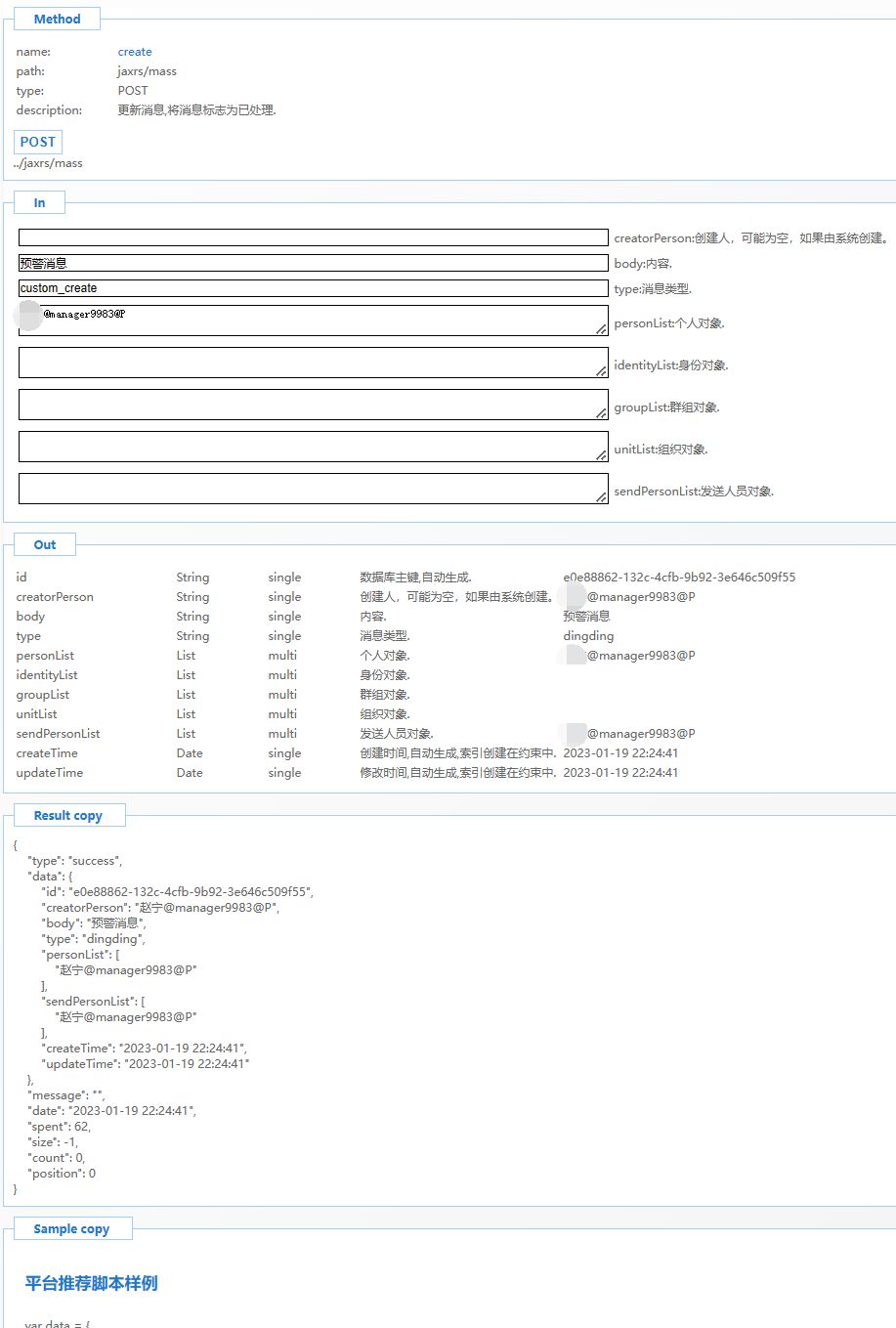Click into the sendPersonList textarea

coord(313,489)
